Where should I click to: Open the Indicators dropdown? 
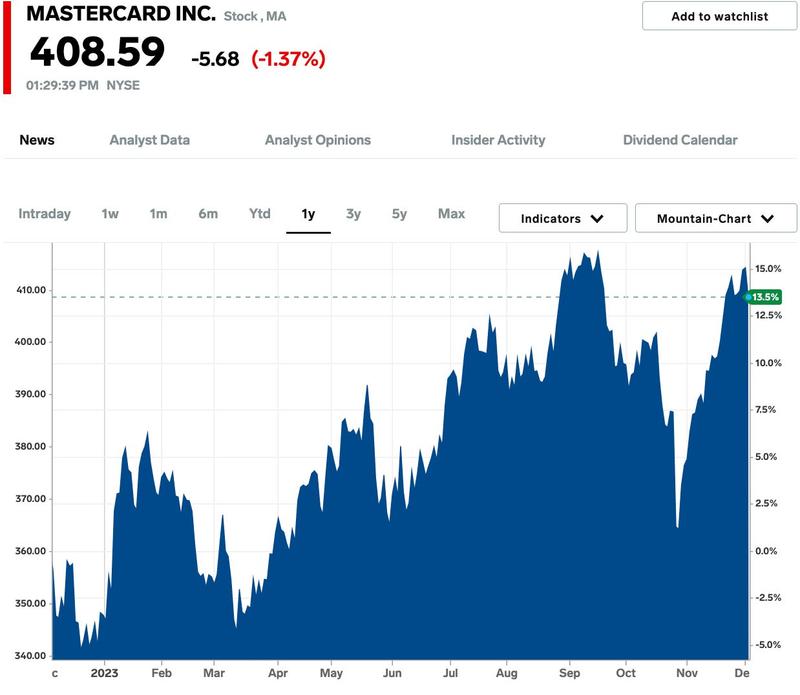tap(563, 218)
